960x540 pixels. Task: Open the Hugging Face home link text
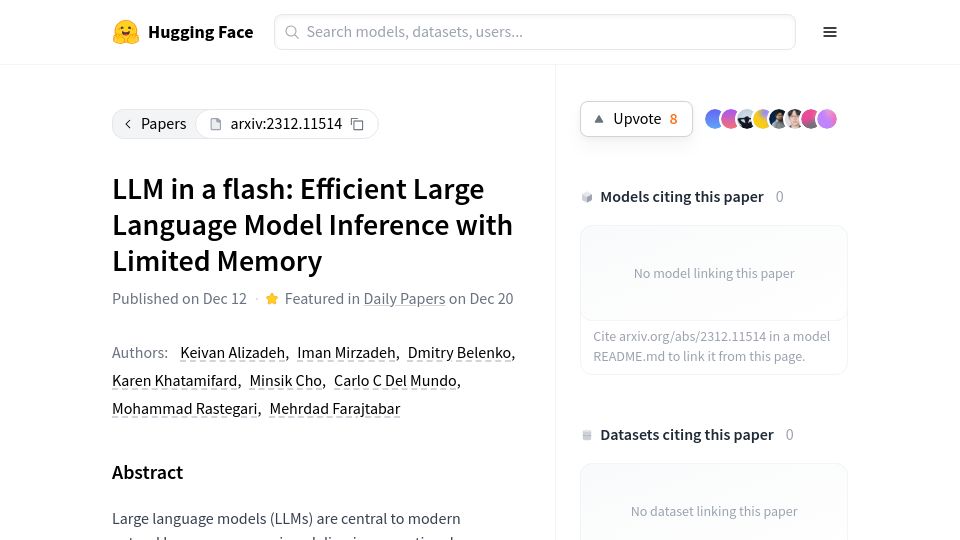(200, 32)
